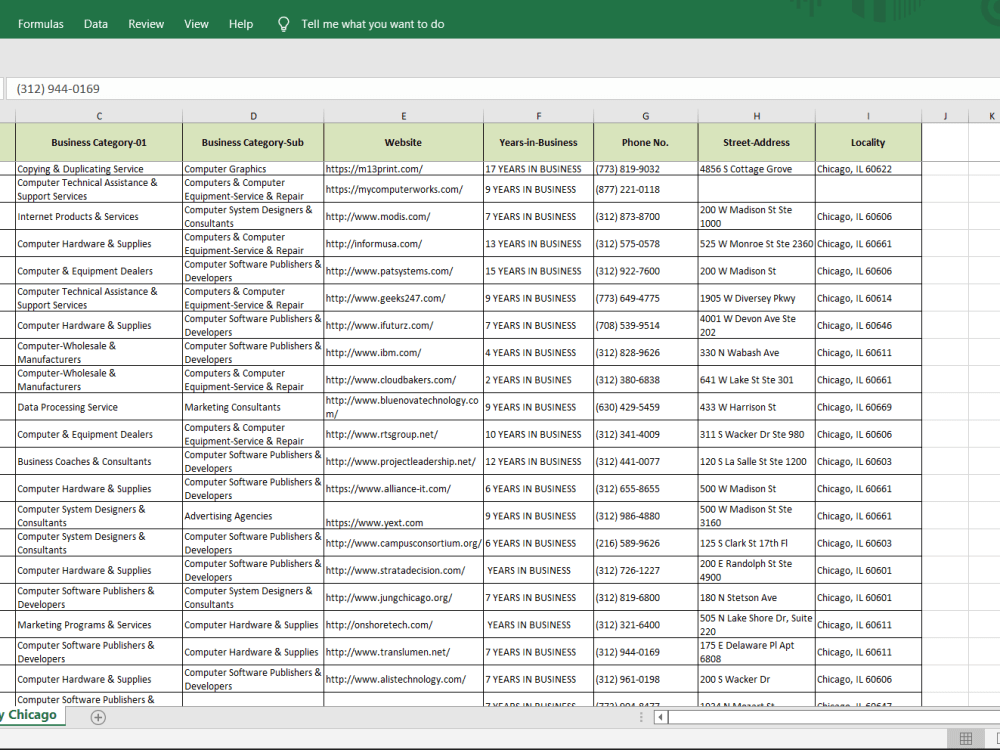Select the Phone No. header cell
Image resolution: width=1000 pixels, height=750 pixels.
pos(645,142)
